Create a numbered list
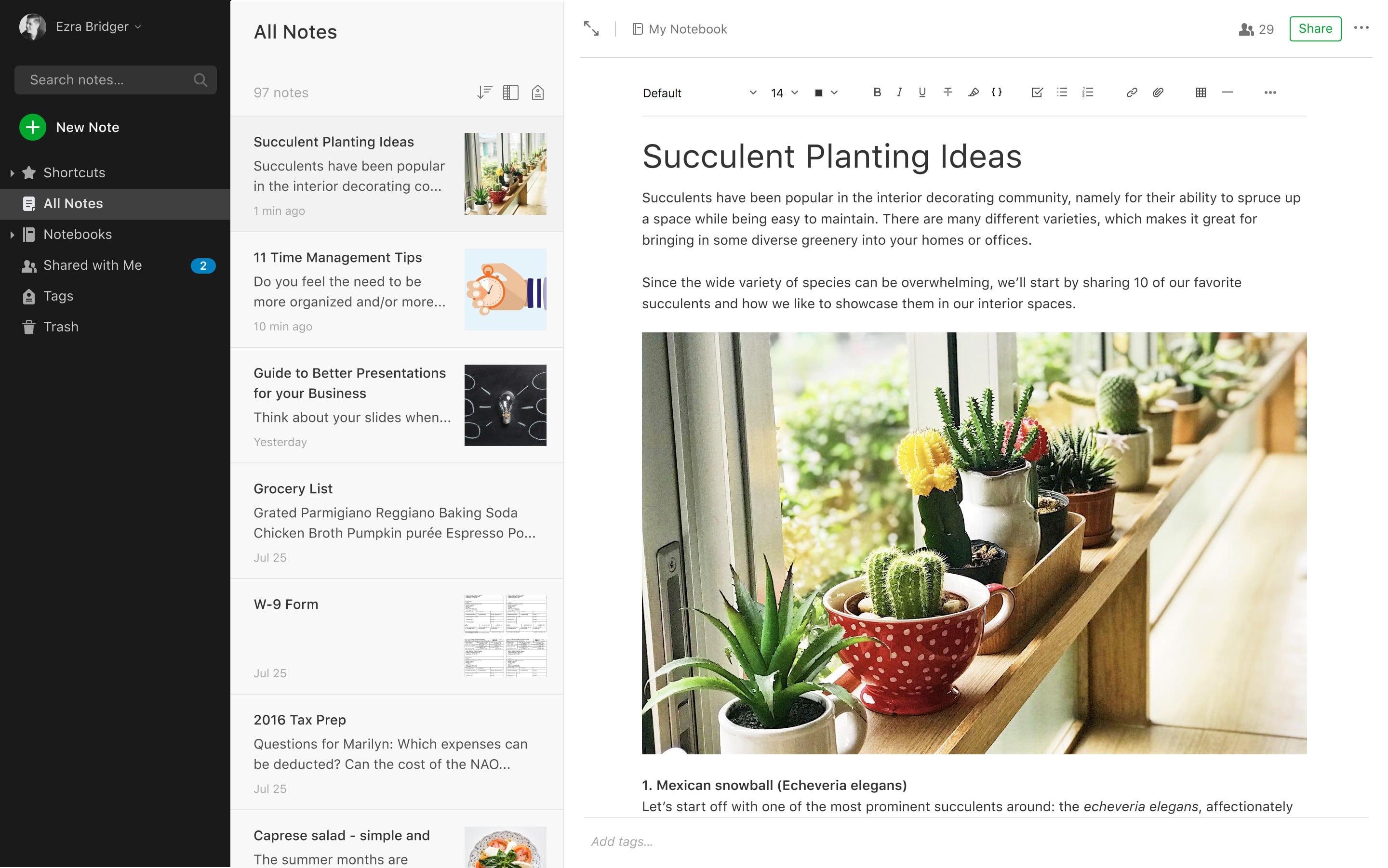The height and width of the screenshot is (868, 1388). (1087, 92)
